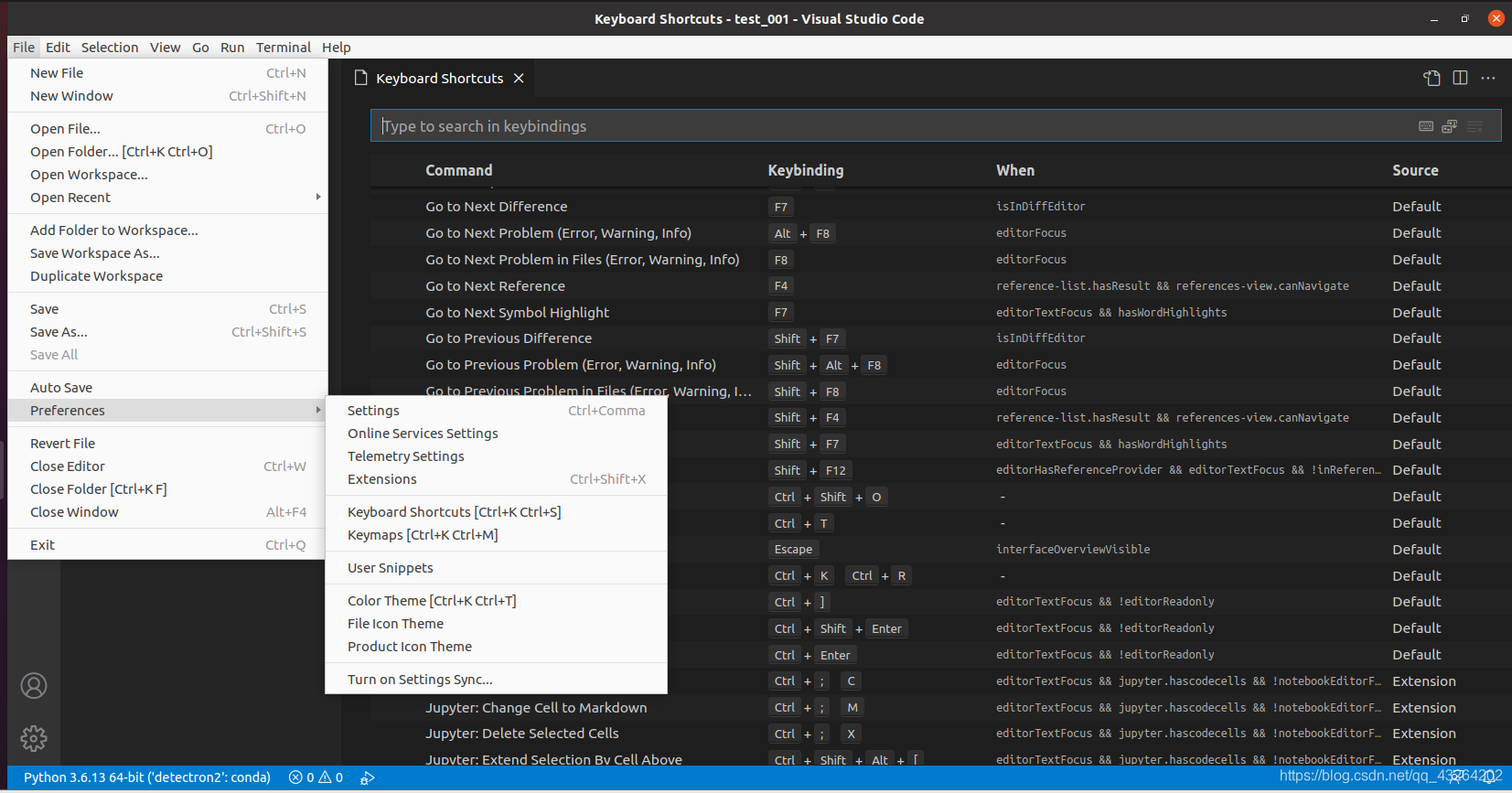This screenshot has width=1512, height=793.
Task: Choose Duplicate Workspace
Action: [x=167, y=276]
